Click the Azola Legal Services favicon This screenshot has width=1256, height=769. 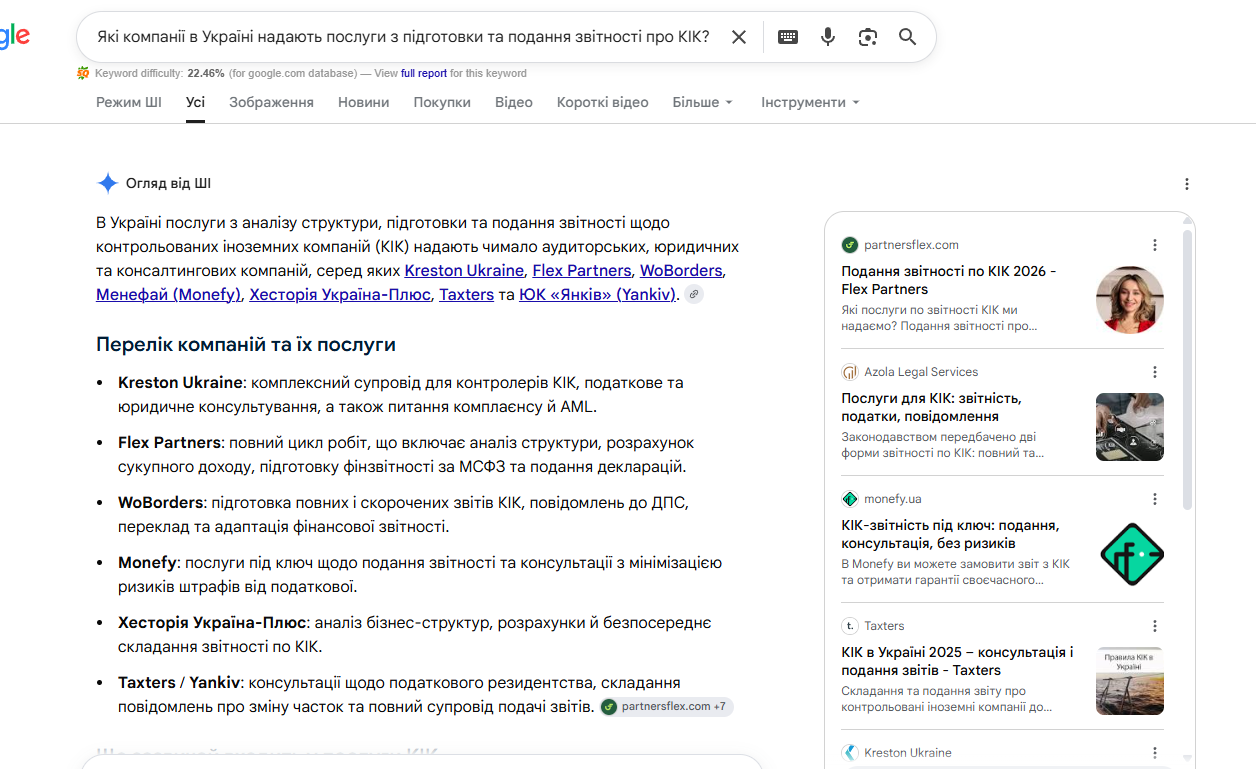850,372
